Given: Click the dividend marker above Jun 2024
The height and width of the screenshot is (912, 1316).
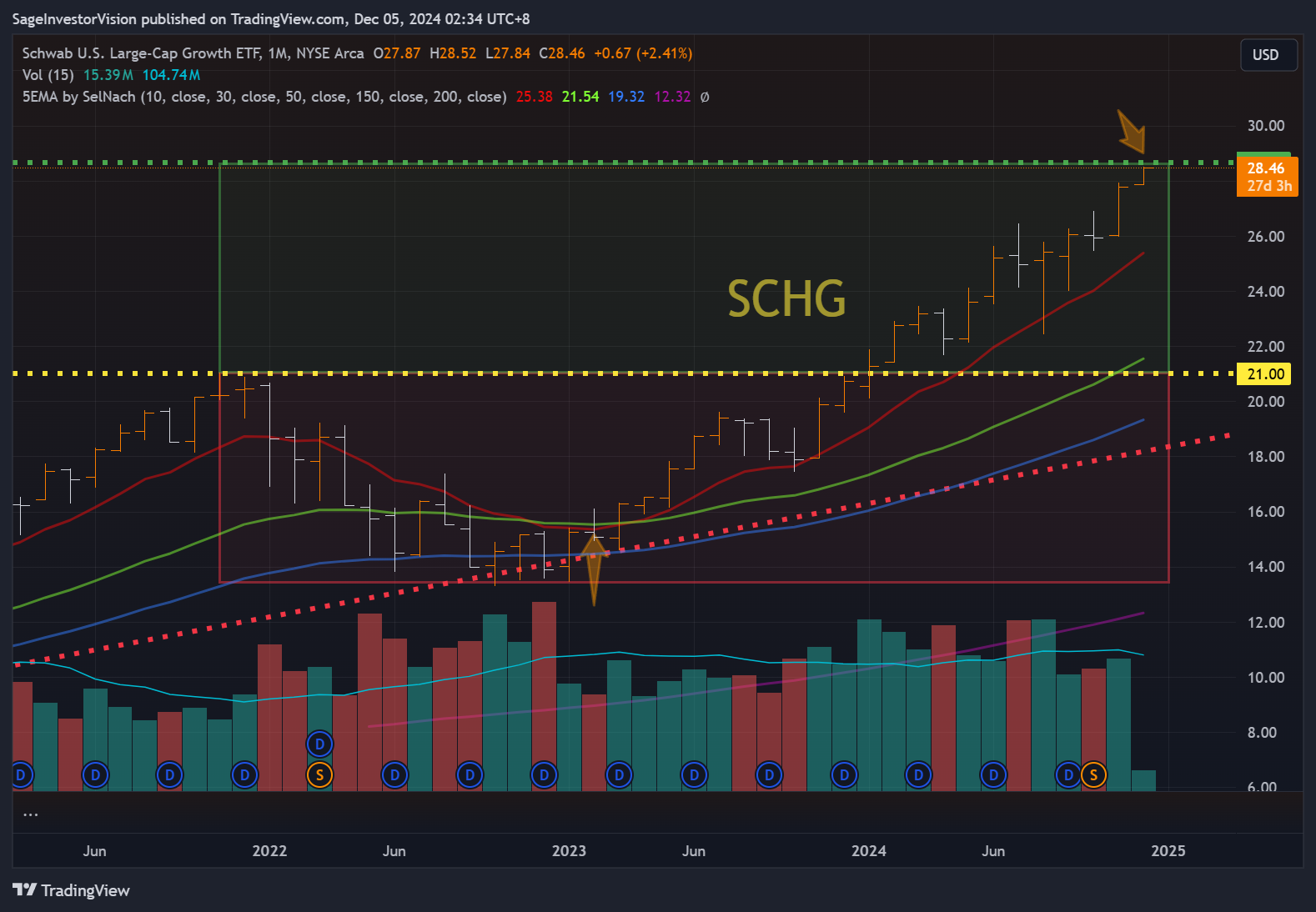Looking at the screenshot, I should pyautogui.click(x=993, y=775).
